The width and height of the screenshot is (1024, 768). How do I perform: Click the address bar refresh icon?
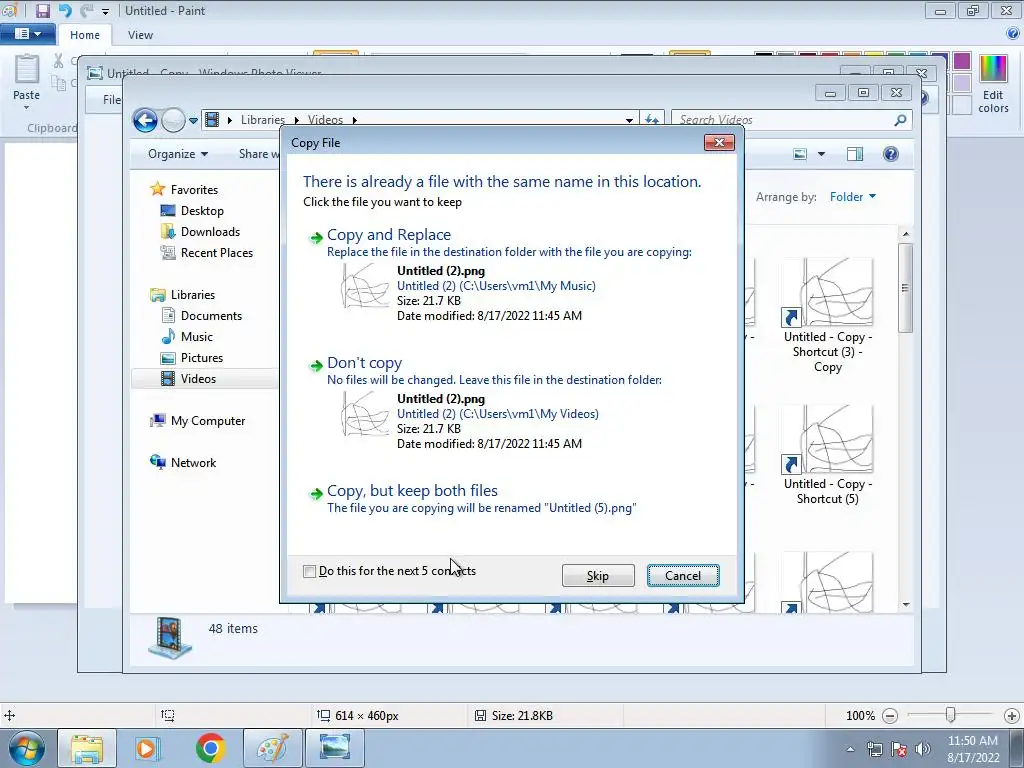652,120
